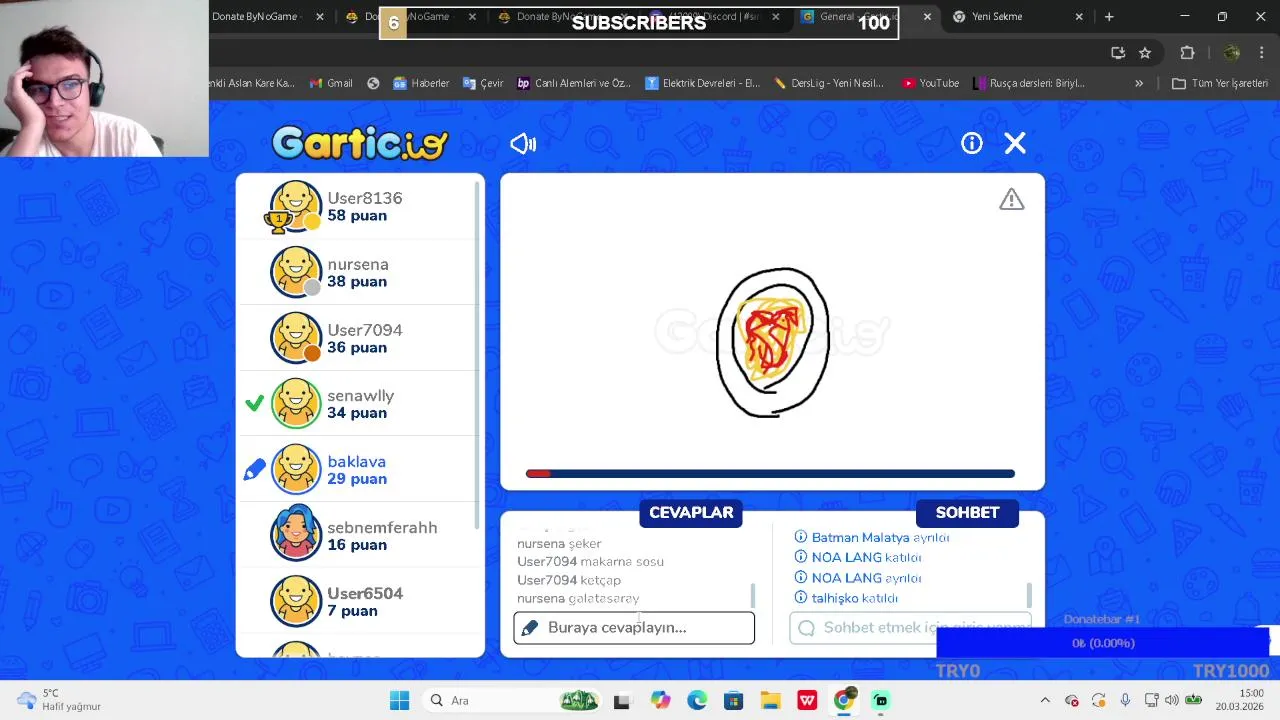Open Microsoft Edge from the taskbar
The width and height of the screenshot is (1280, 720).
697,701
